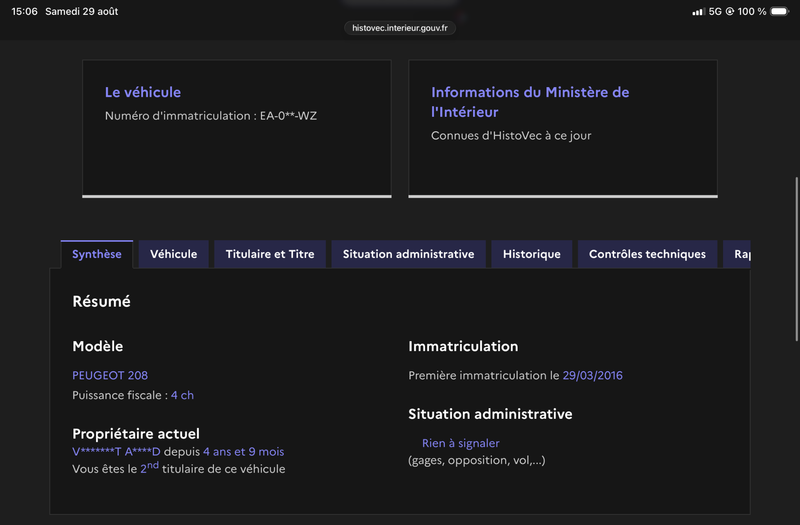Tap the battery icon in status bar
The image size is (800, 525).
click(780, 11)
